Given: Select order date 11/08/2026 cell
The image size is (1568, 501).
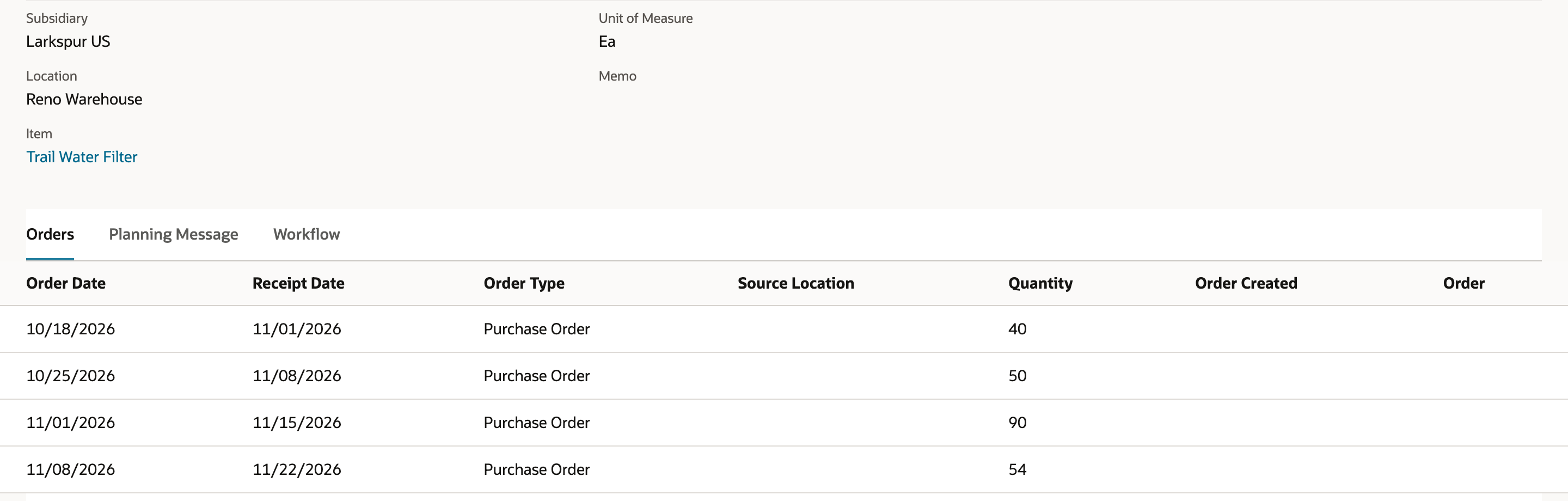Looking at the screenshot, I should click(x=71, y=469).
